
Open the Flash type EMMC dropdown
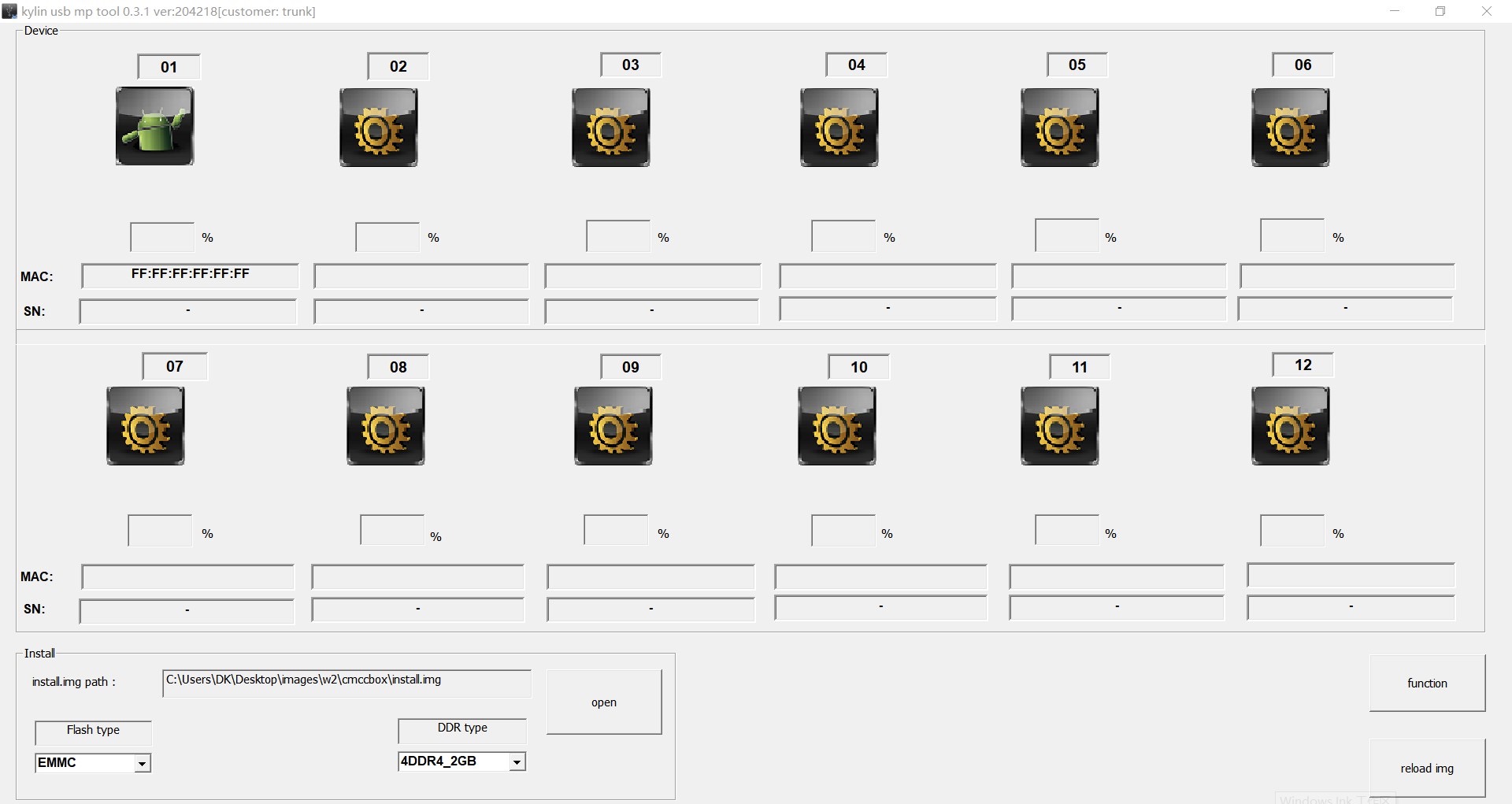point(93,762)
